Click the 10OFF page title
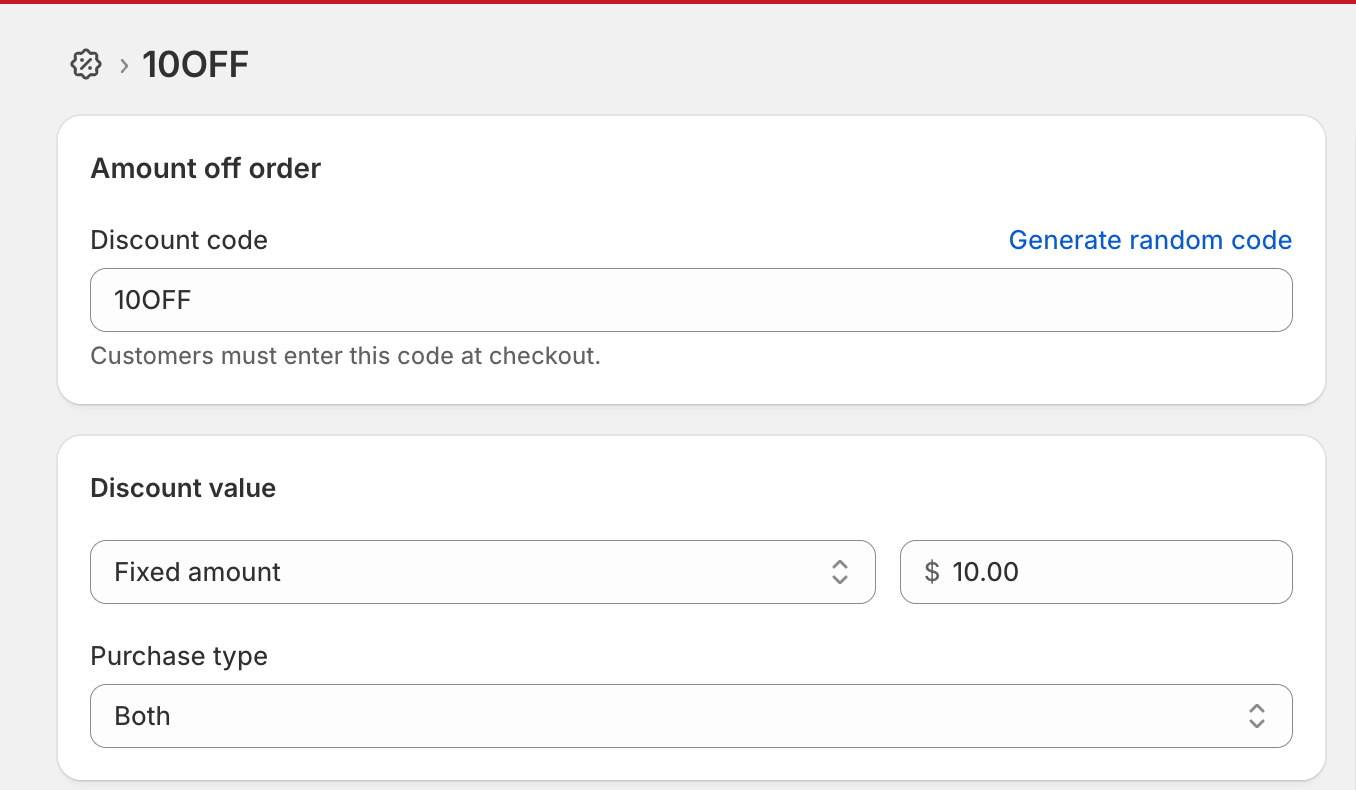Image resolution: width=1356 pixels, height=790 pixels. click(x=196, y=65)
